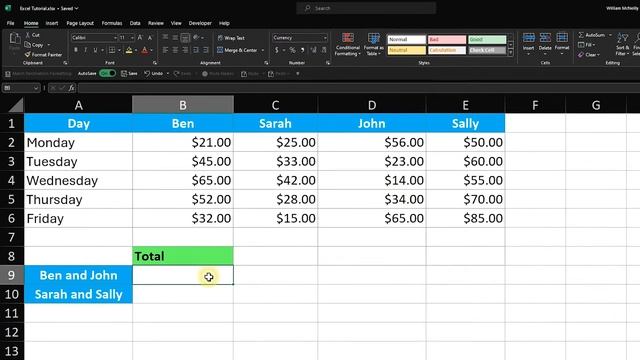Open the Name Box dropdown
Image resolution: width=640 pixels, height=360 pixels.
pos(36,88)
